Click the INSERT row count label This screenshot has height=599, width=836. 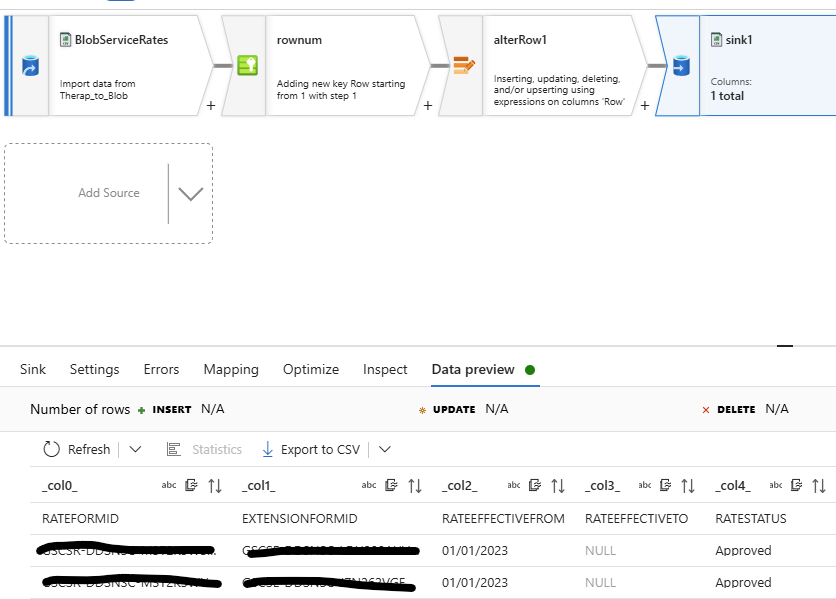pyautogui.click(x=172, y=410)
